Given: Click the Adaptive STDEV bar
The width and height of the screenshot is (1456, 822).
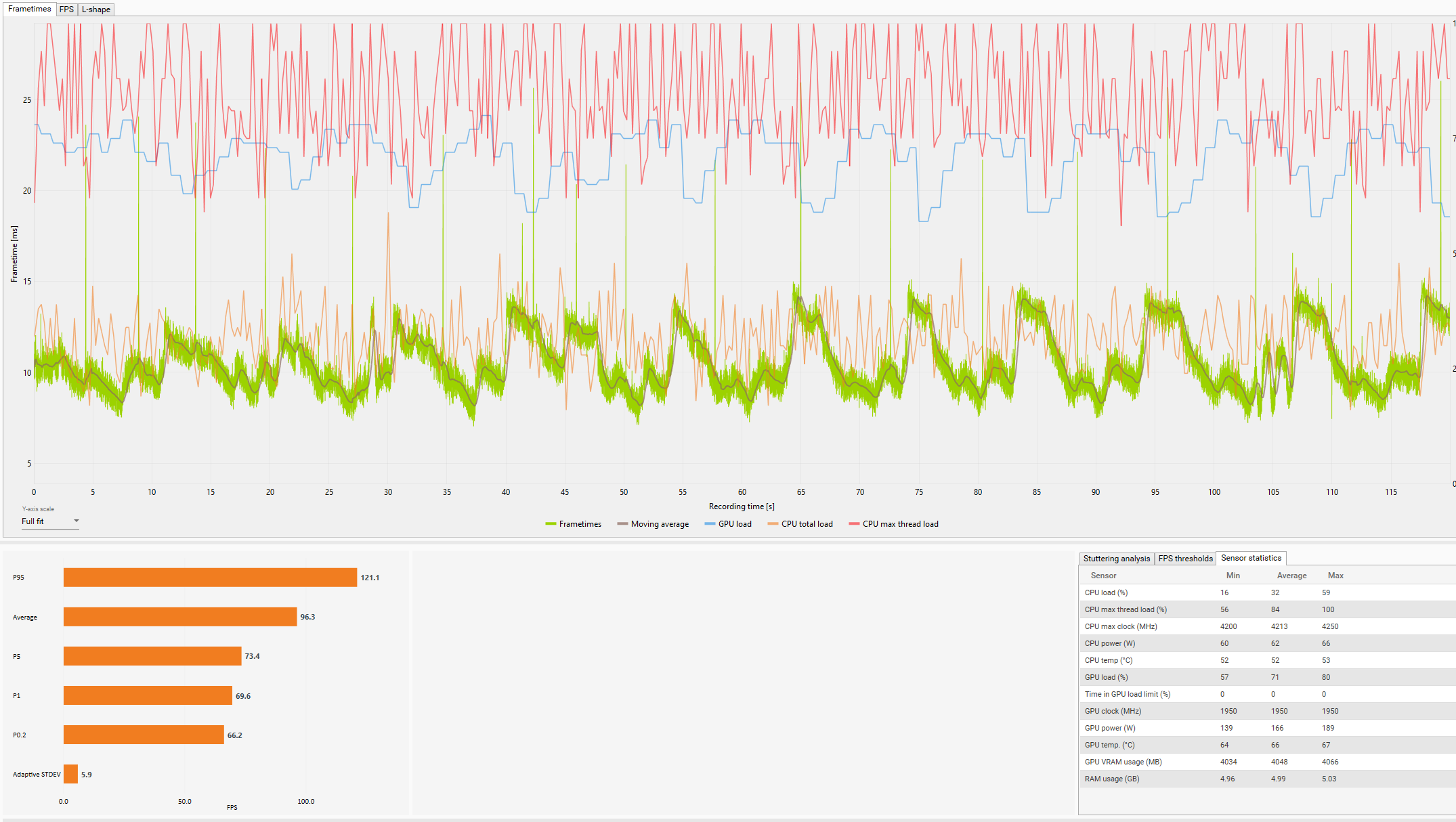Looking at the screenshot, I should coord(70,774).
